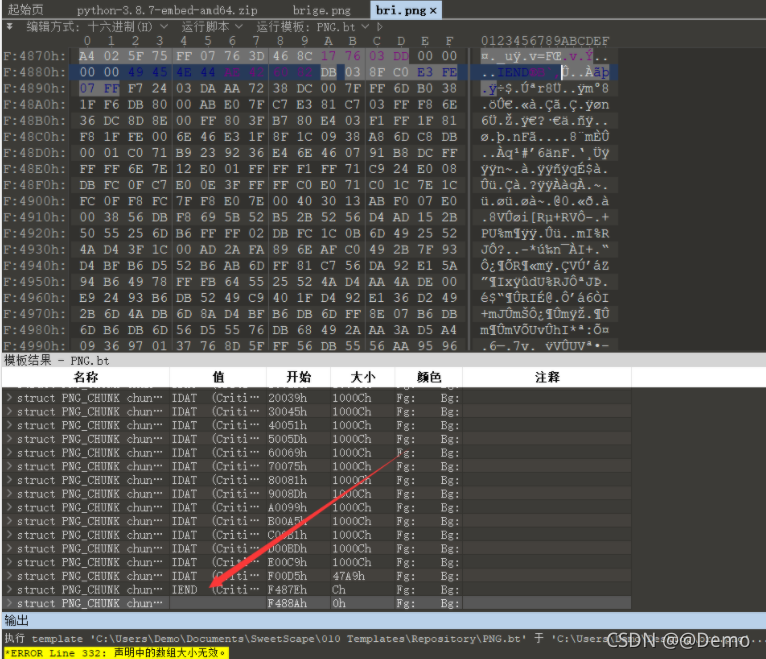Expand the last chunk at F488Ah
766x659 pixels.
point(10,603)
